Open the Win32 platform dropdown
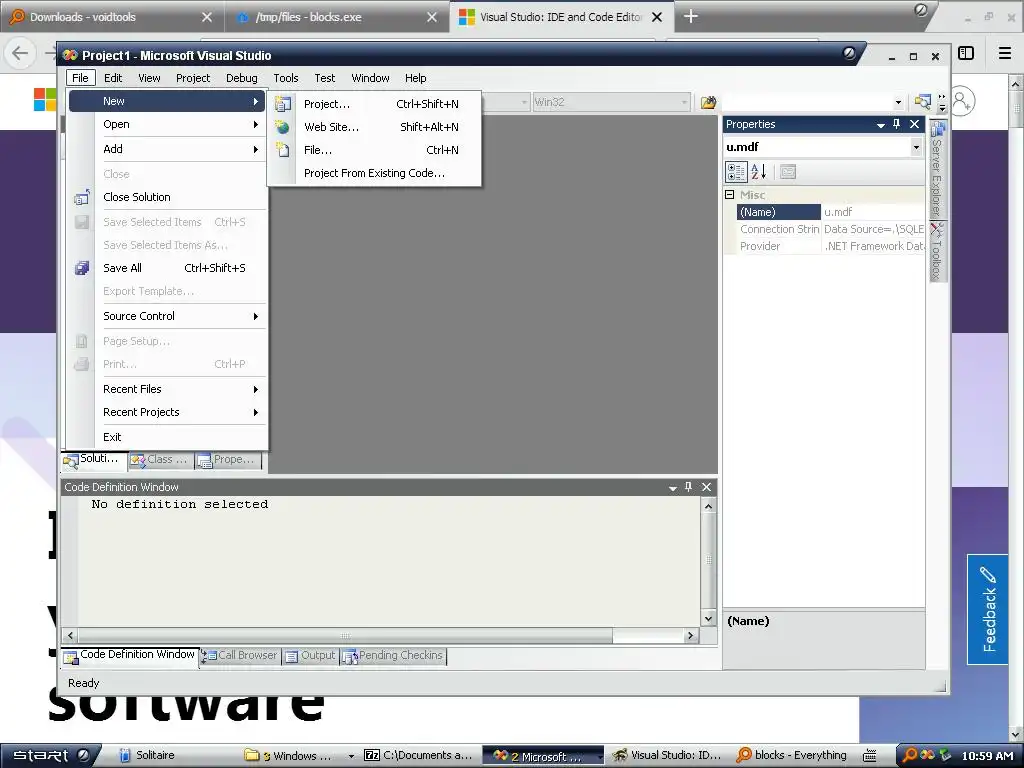 tap(684, 103)
